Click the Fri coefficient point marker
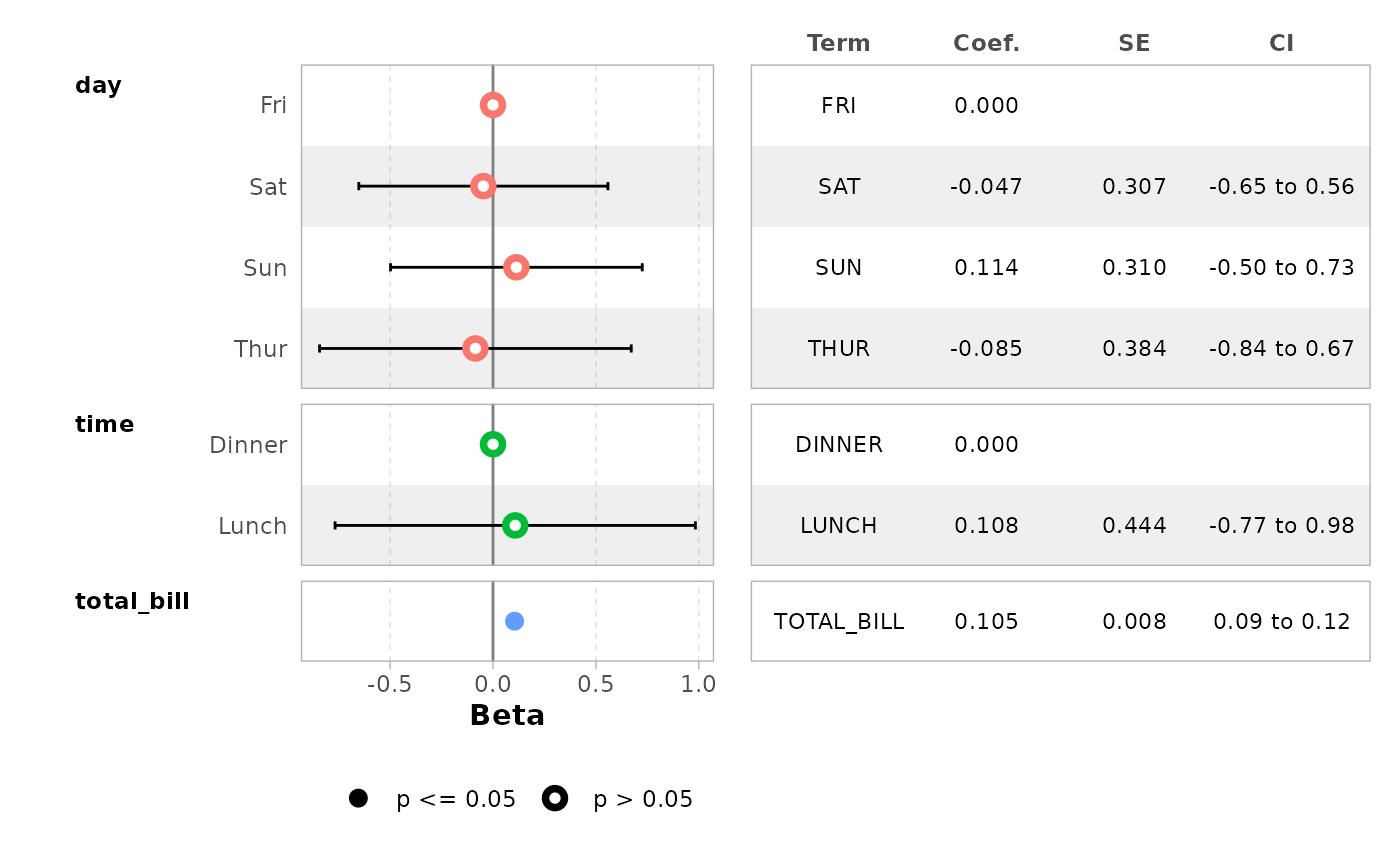This screenshot has width=1400, height=865. tap(492, 105)
